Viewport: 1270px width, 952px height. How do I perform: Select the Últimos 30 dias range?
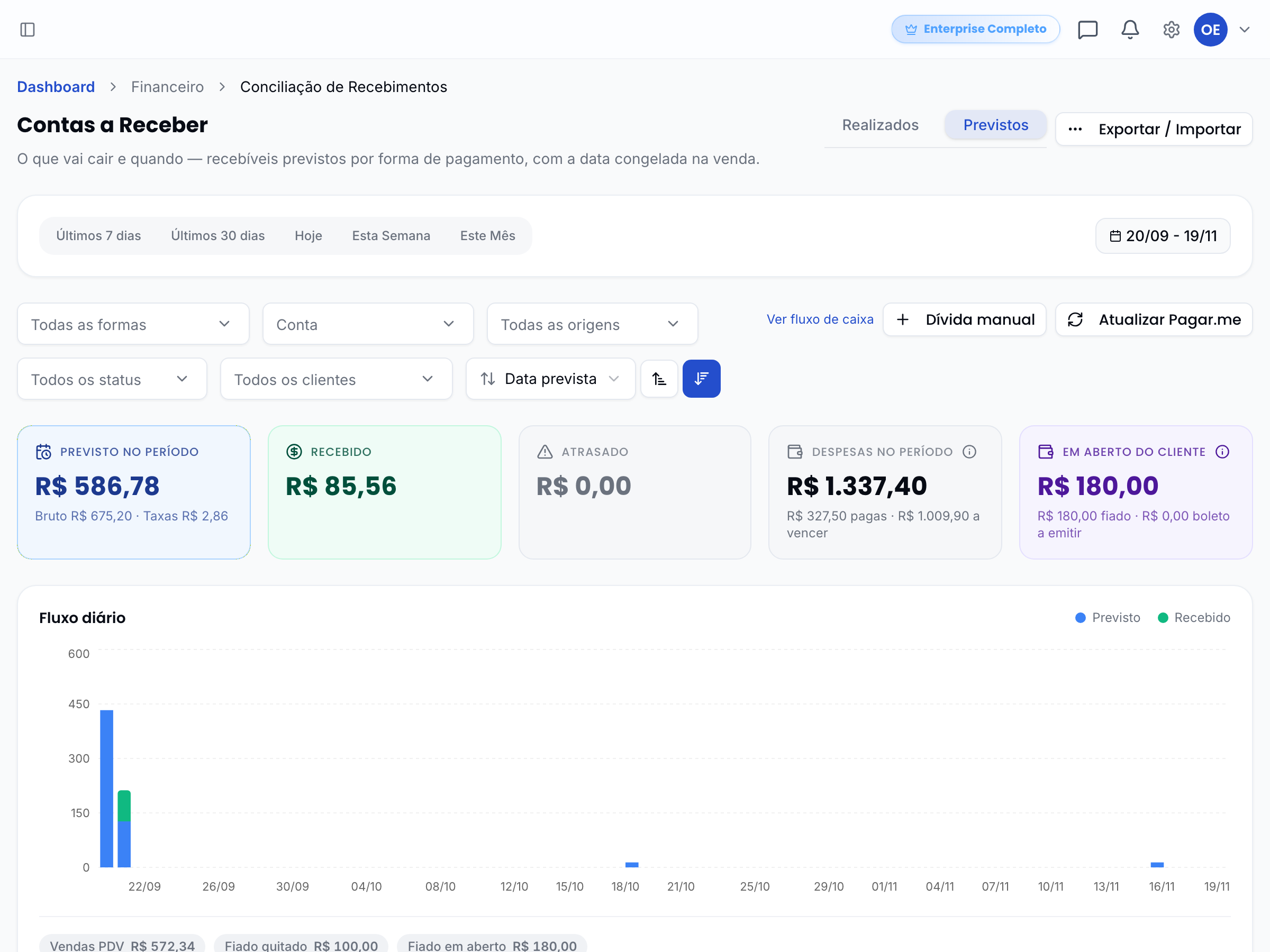(217, 236)
